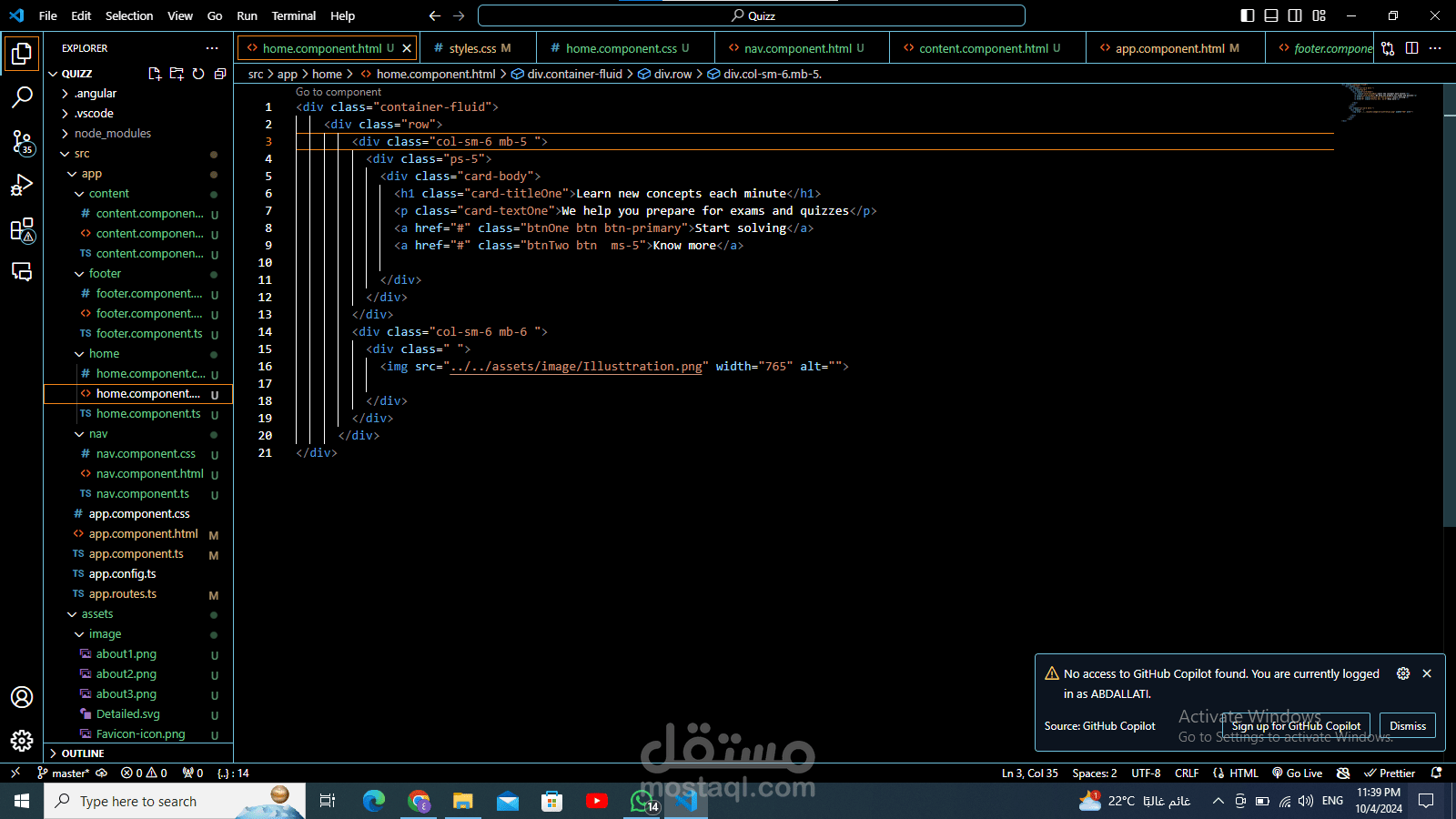The image size is (1456, 819).
Task: Click the editor vertical scrollbar
Action: pos(1450,305)
